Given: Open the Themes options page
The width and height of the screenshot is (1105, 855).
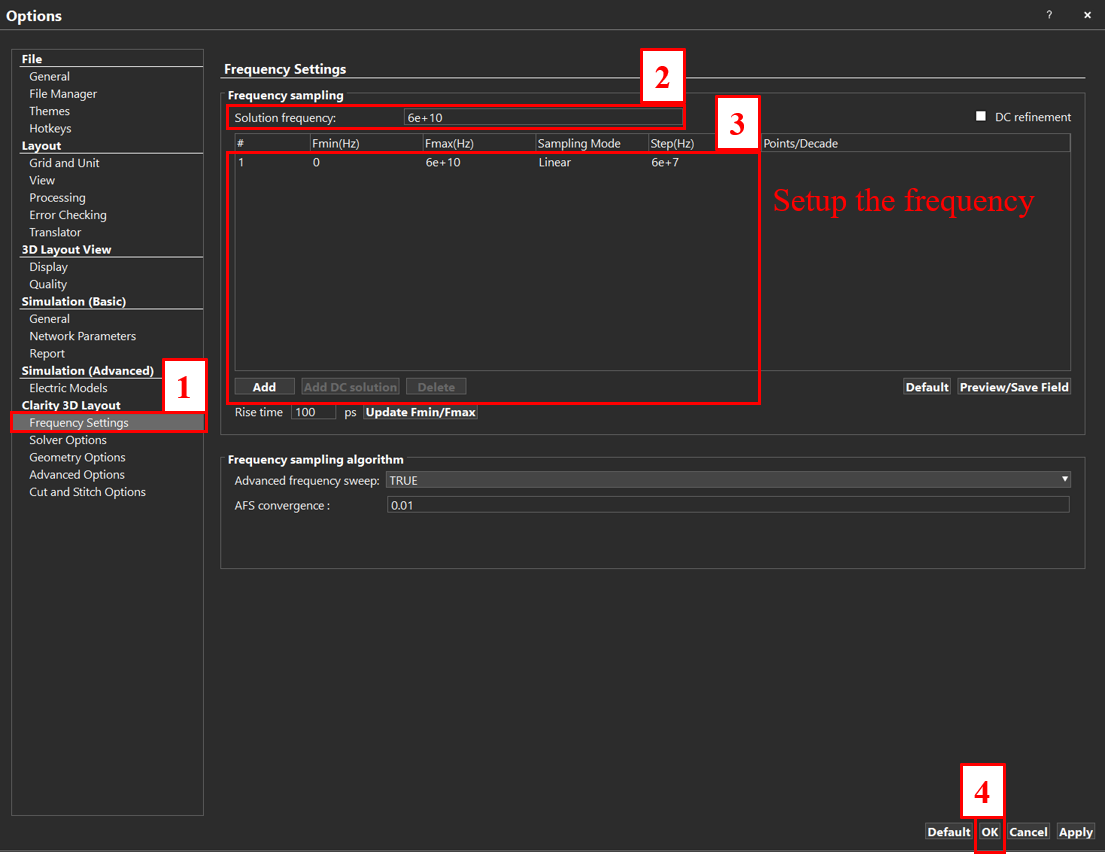Looking at the screenshot, I should tap(49, 111).
